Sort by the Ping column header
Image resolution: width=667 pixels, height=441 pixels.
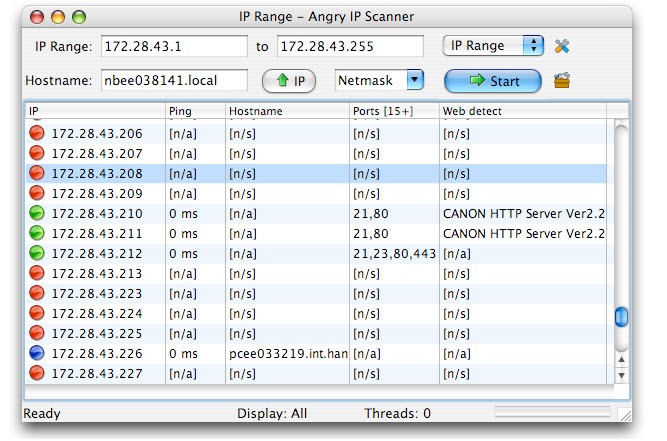pyautogui.click(x=195, y=111)
